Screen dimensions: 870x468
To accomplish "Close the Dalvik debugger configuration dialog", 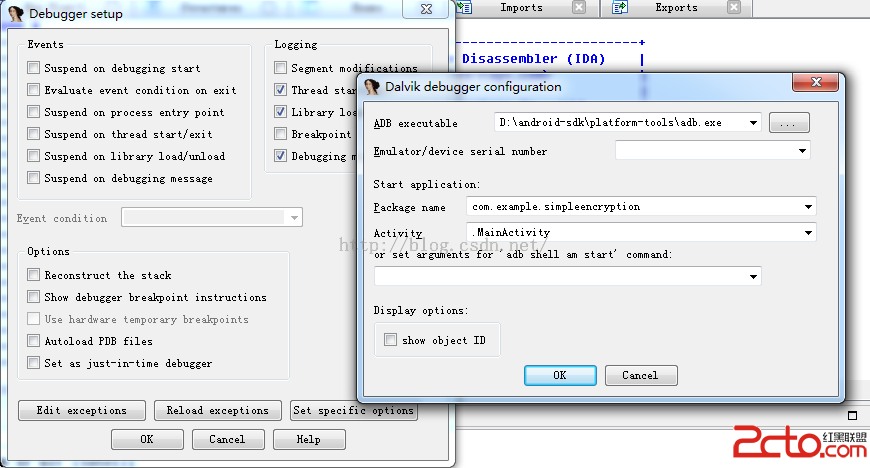I will [x=816, y=82].
